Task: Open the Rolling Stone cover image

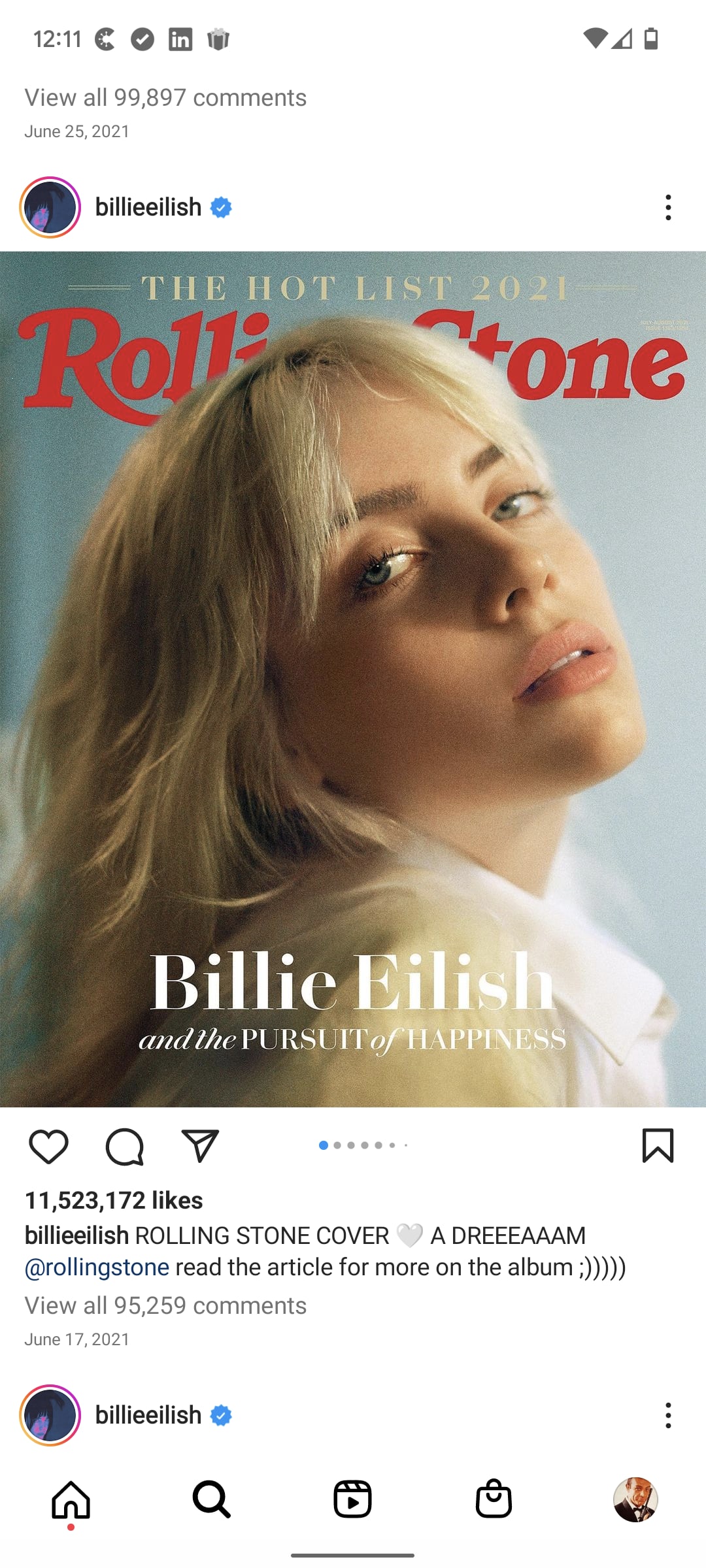Action: coord(353,679)
